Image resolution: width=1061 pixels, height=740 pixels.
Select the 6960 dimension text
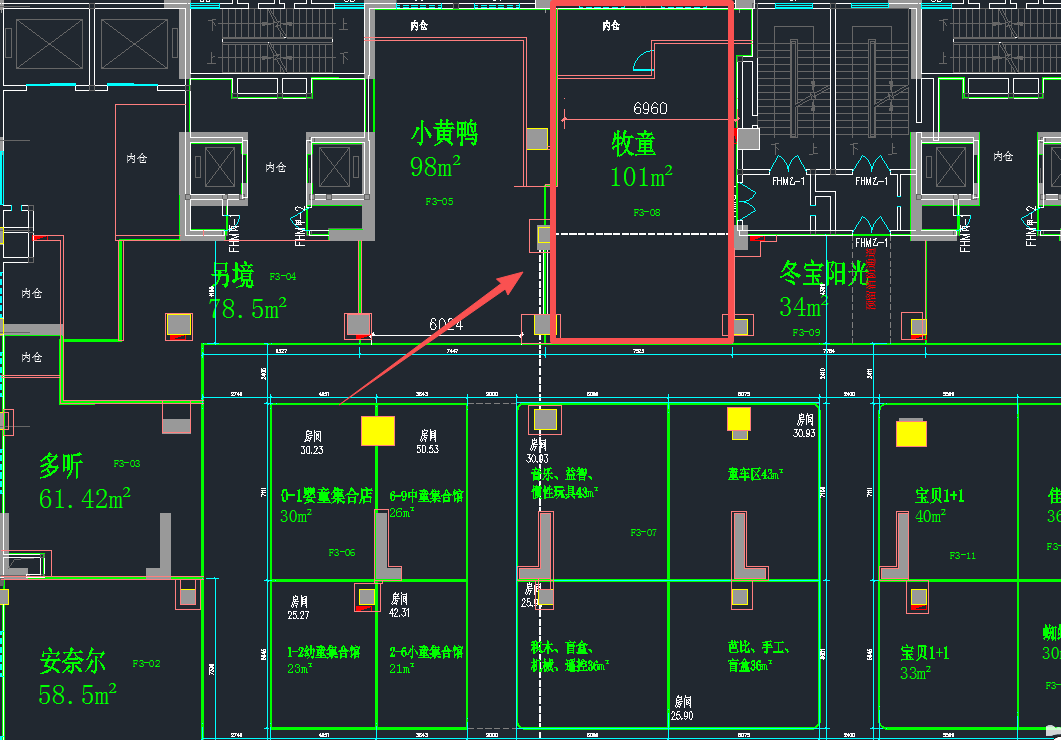point(650,108)
